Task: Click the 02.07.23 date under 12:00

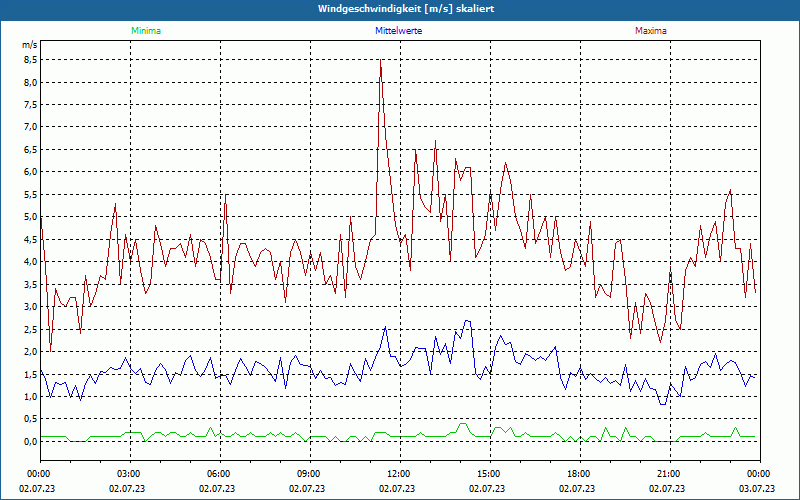Action: (x=399, y=488)
